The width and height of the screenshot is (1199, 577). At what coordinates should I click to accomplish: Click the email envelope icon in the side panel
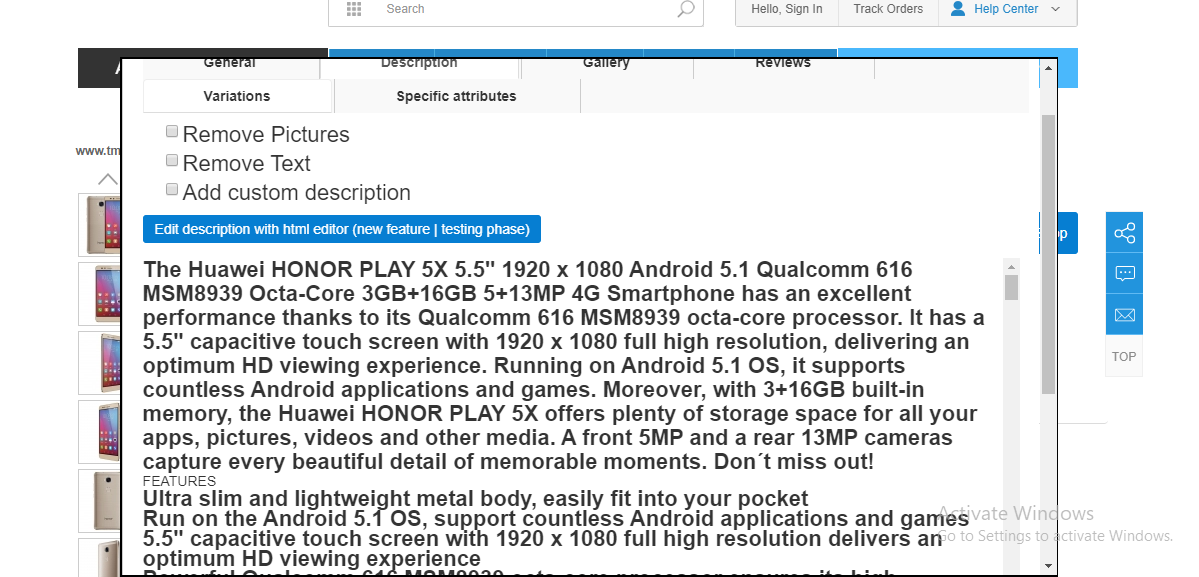1124,314
